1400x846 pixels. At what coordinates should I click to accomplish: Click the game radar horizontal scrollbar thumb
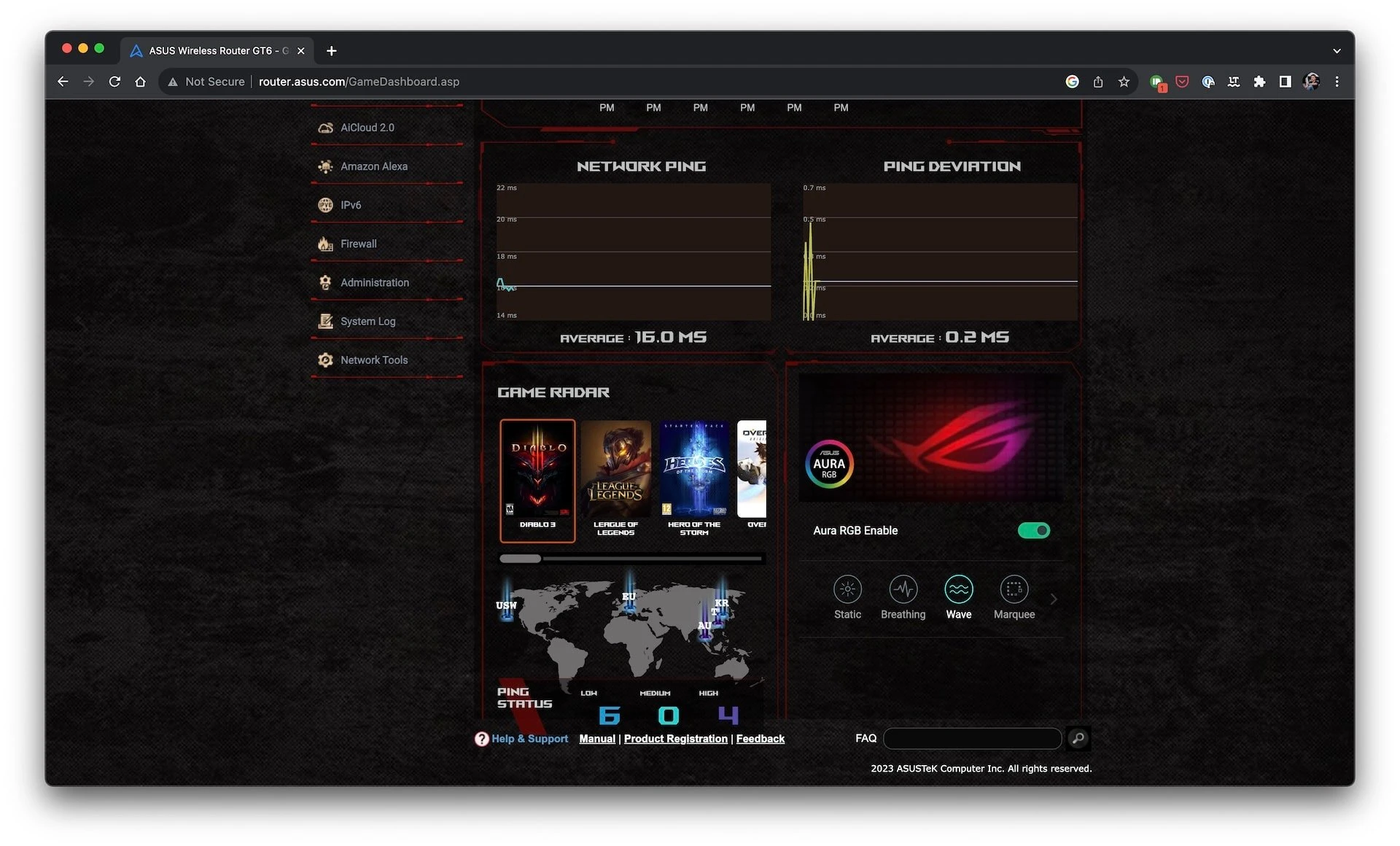521,559
